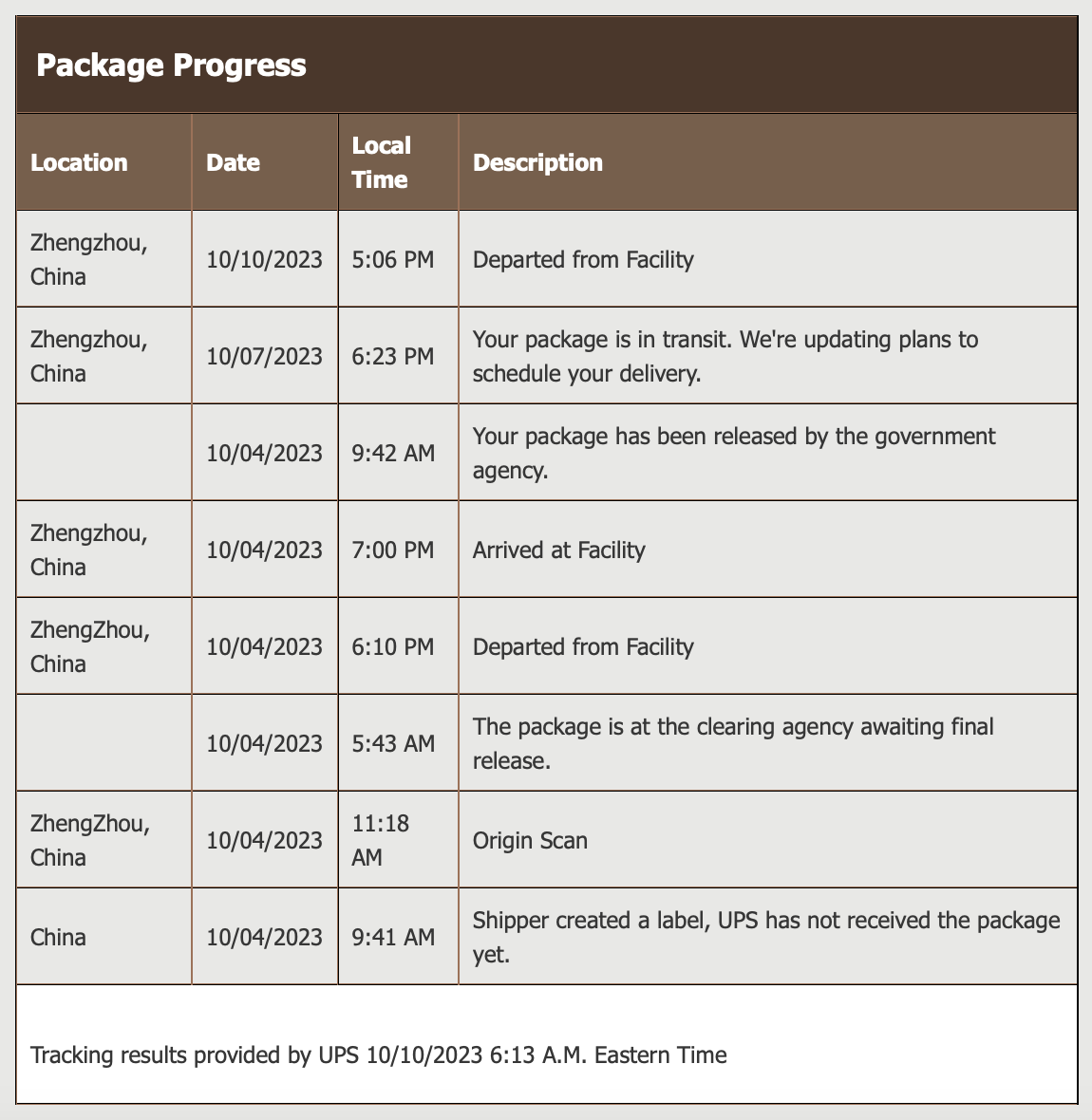Click the Local Time column header
Image resolution: width=1092 pixels, height=1120 pixels.
pos(382,162)
